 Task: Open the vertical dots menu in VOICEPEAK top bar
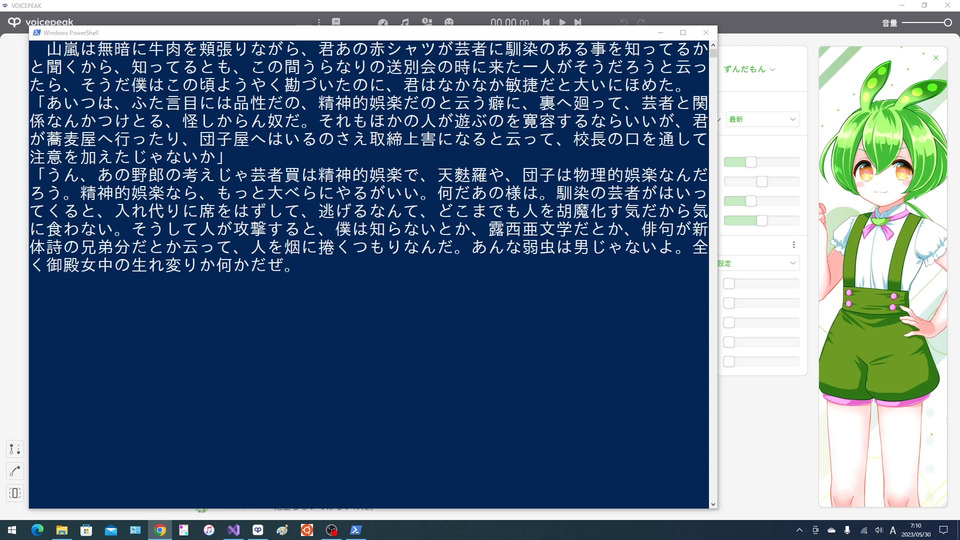[318, 22]
